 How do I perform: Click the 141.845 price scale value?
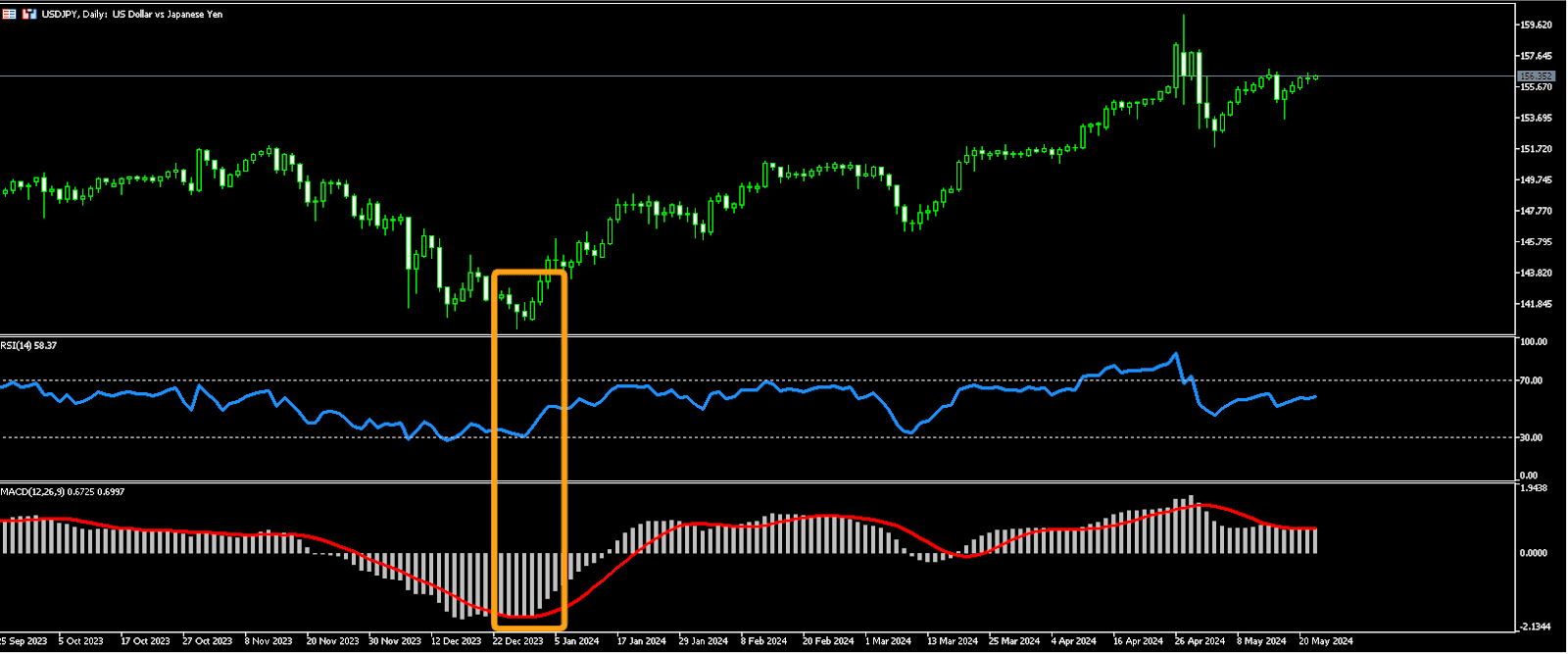coord(1536,304)
